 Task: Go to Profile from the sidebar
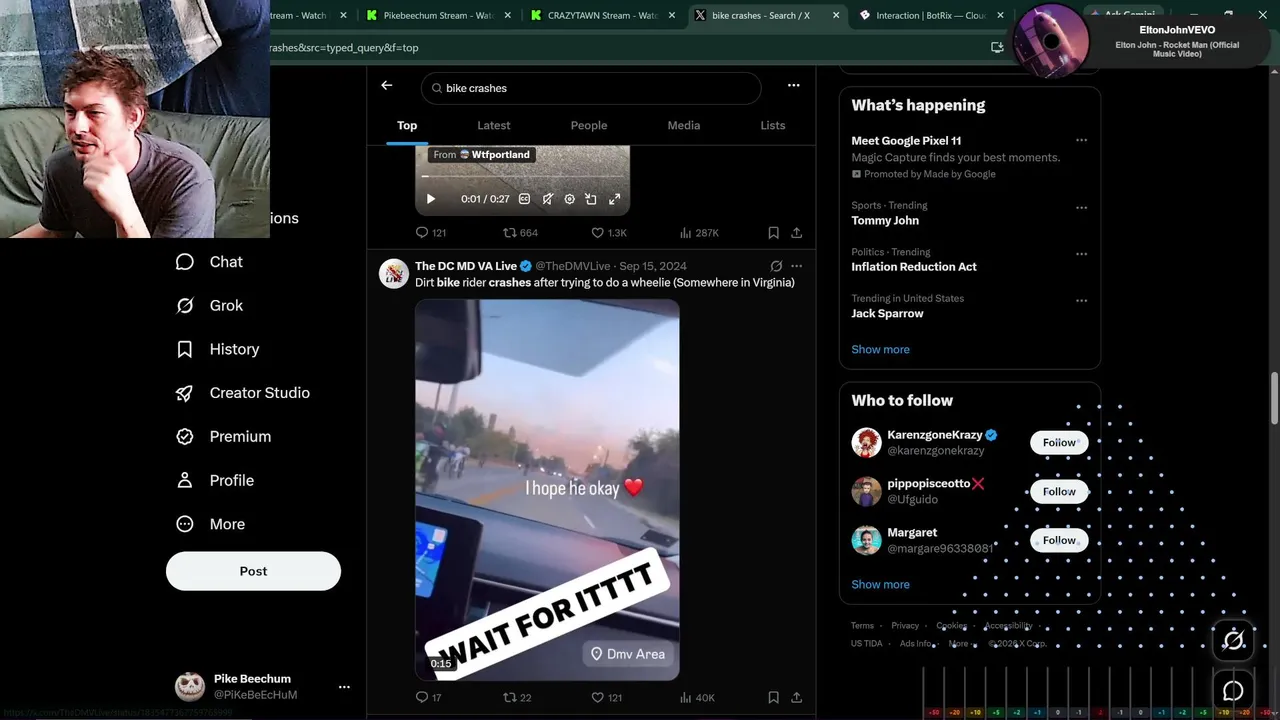pos(215,481)
